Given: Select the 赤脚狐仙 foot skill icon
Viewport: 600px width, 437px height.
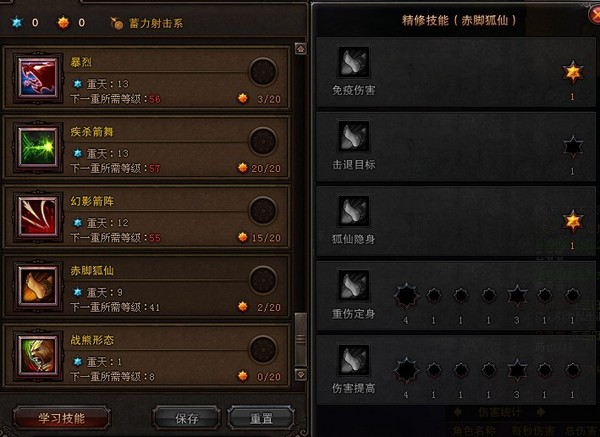Looking at the screenshot, I should [x=38, y=286].
